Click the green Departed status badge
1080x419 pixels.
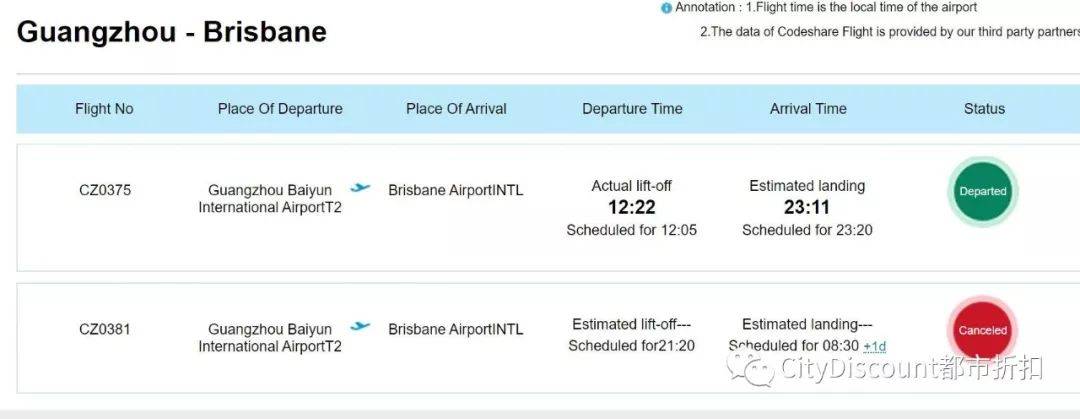point(983,192)
